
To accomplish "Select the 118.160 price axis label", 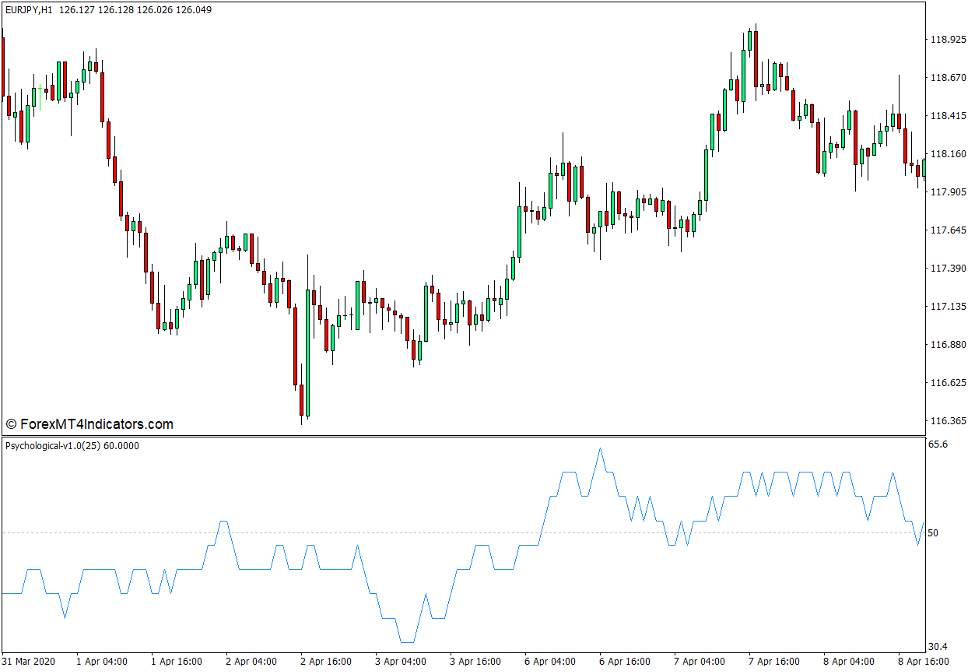I will click(946, 154).
